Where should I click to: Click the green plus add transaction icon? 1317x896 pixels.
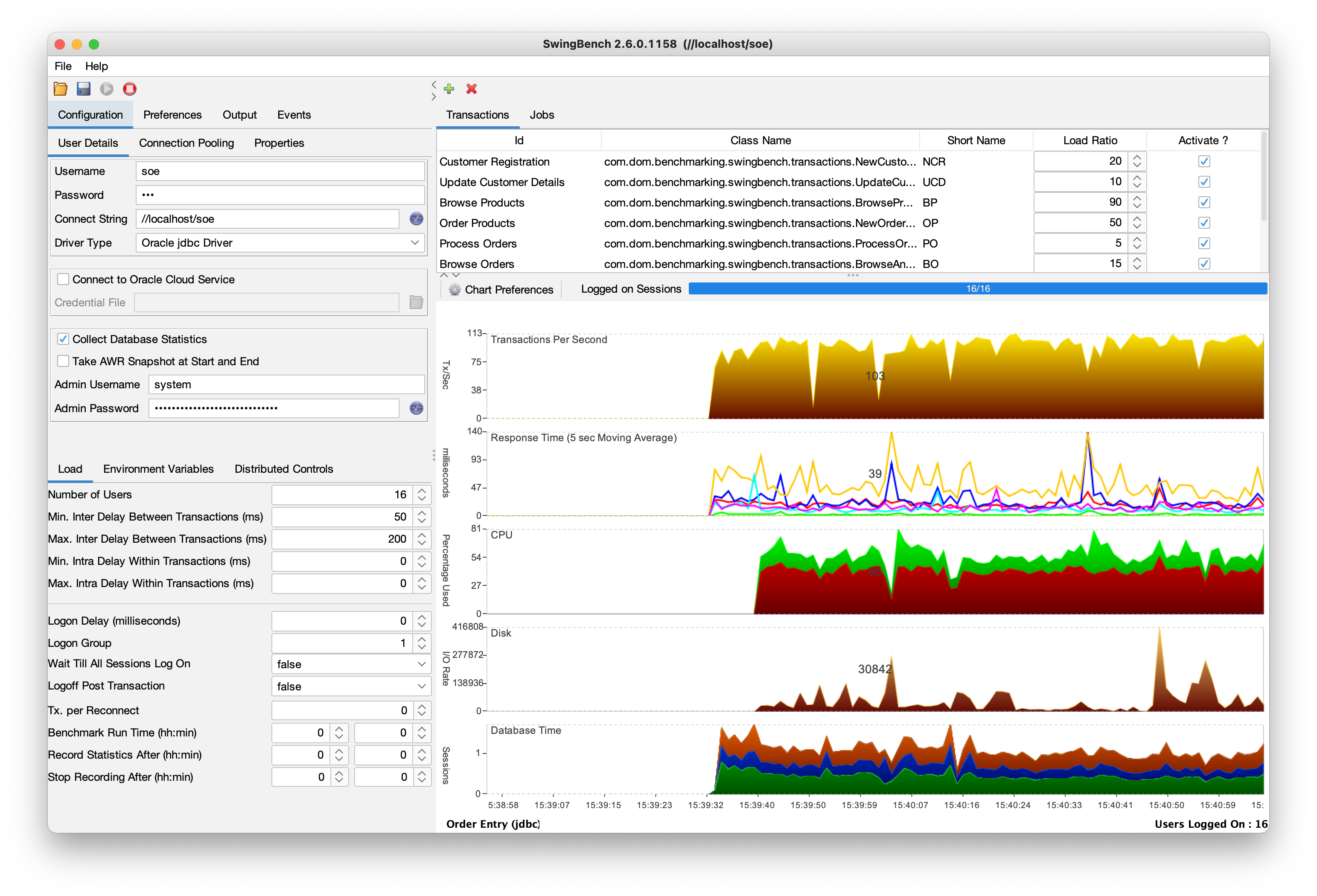(x=449, y=89)
